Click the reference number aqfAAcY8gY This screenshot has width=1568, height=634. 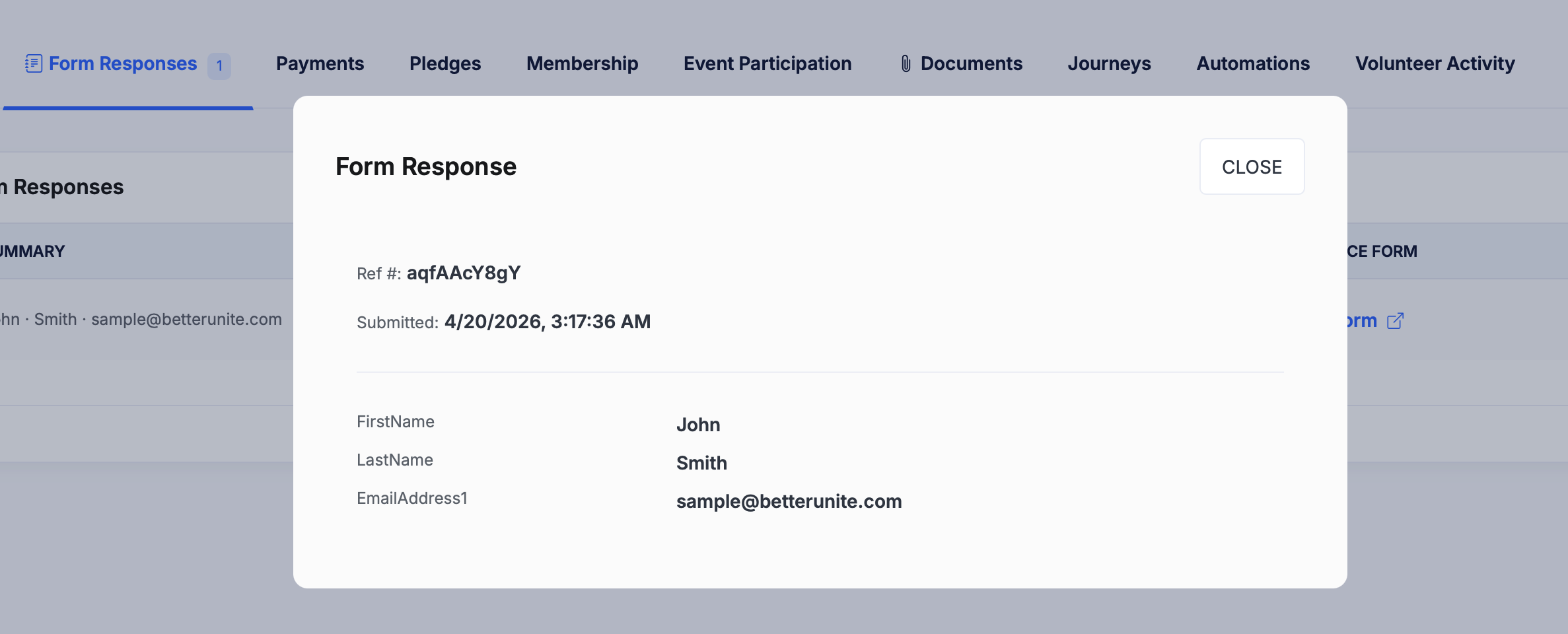coord(463,273)
